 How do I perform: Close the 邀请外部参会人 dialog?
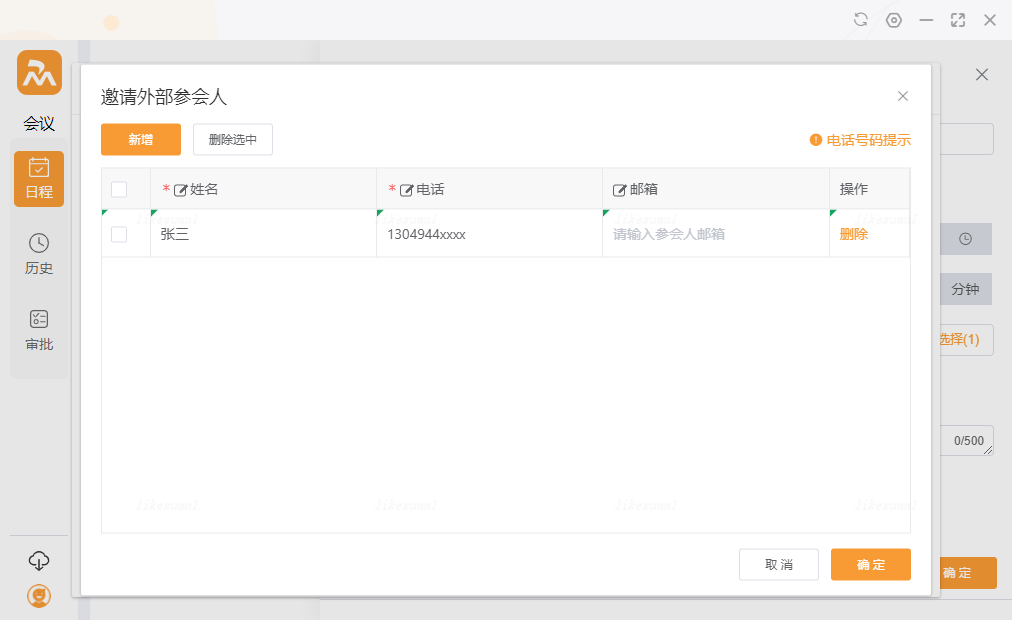903,96
